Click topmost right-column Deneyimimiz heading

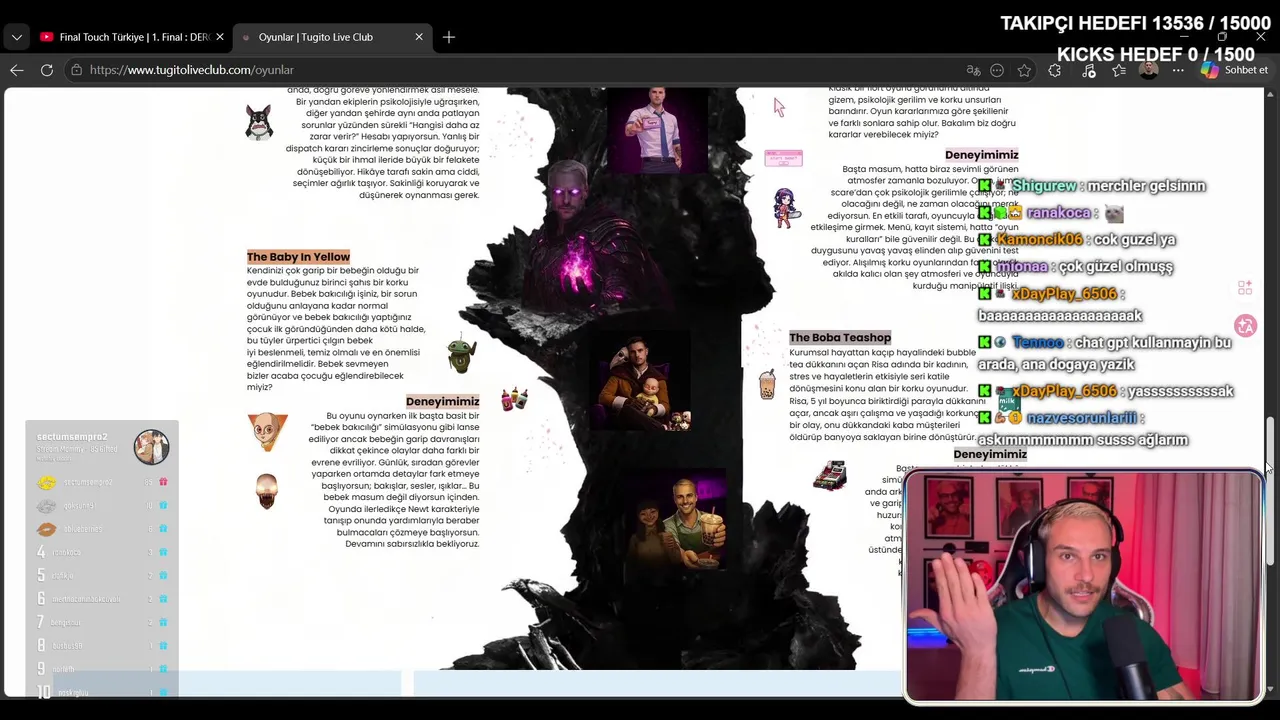[982, 155]
